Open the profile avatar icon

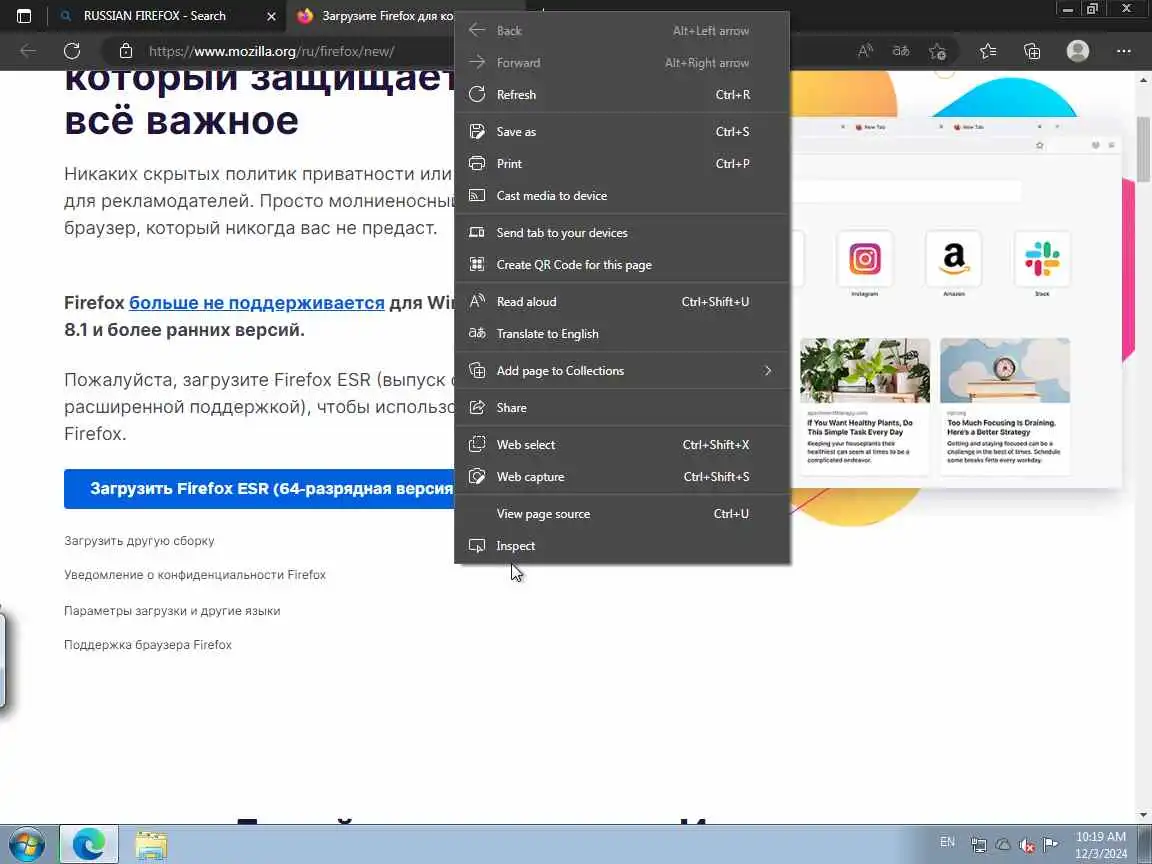click(1078, 51)
